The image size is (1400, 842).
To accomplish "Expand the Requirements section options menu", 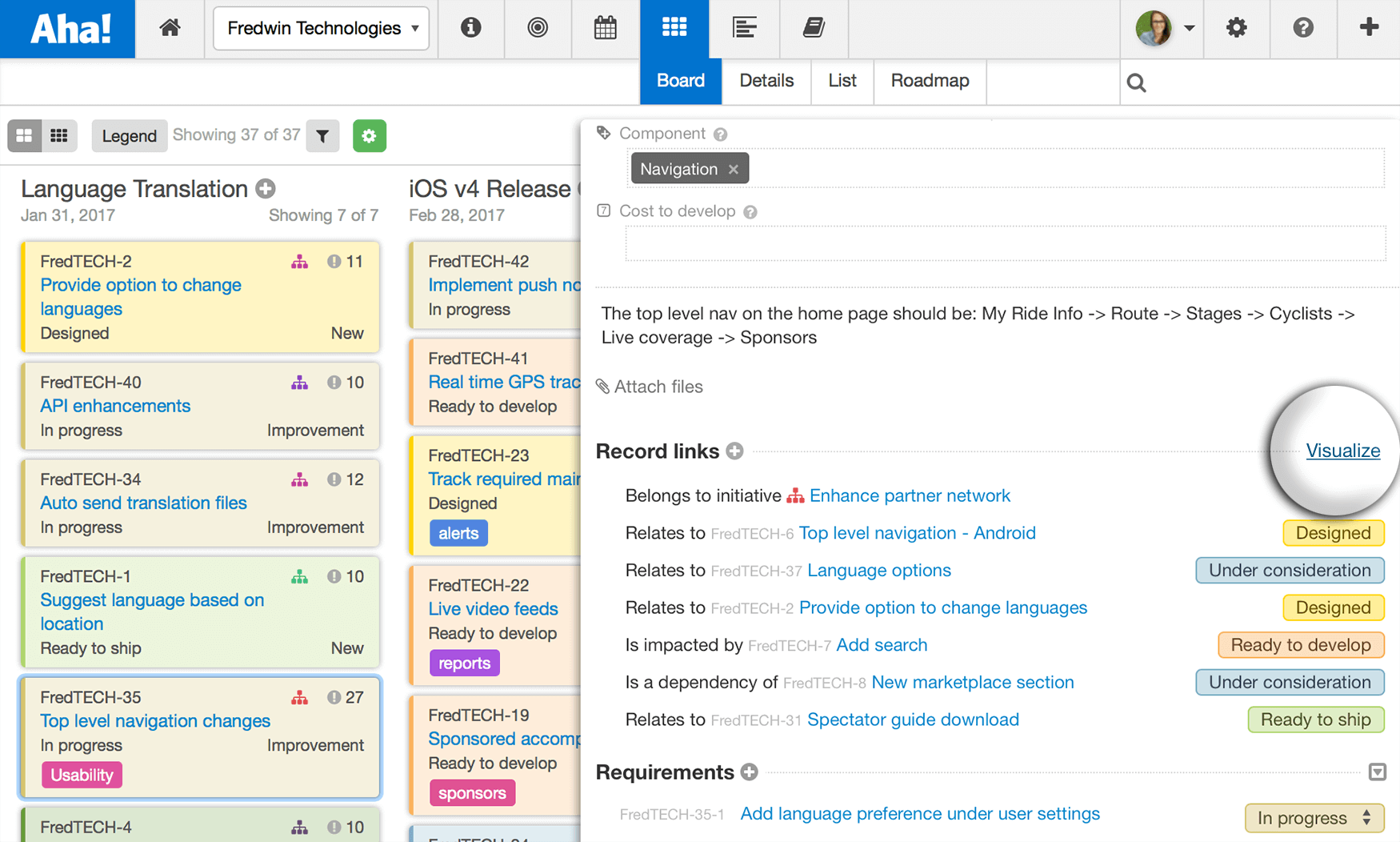I will pyautogui.click(x=1377, y=772).
